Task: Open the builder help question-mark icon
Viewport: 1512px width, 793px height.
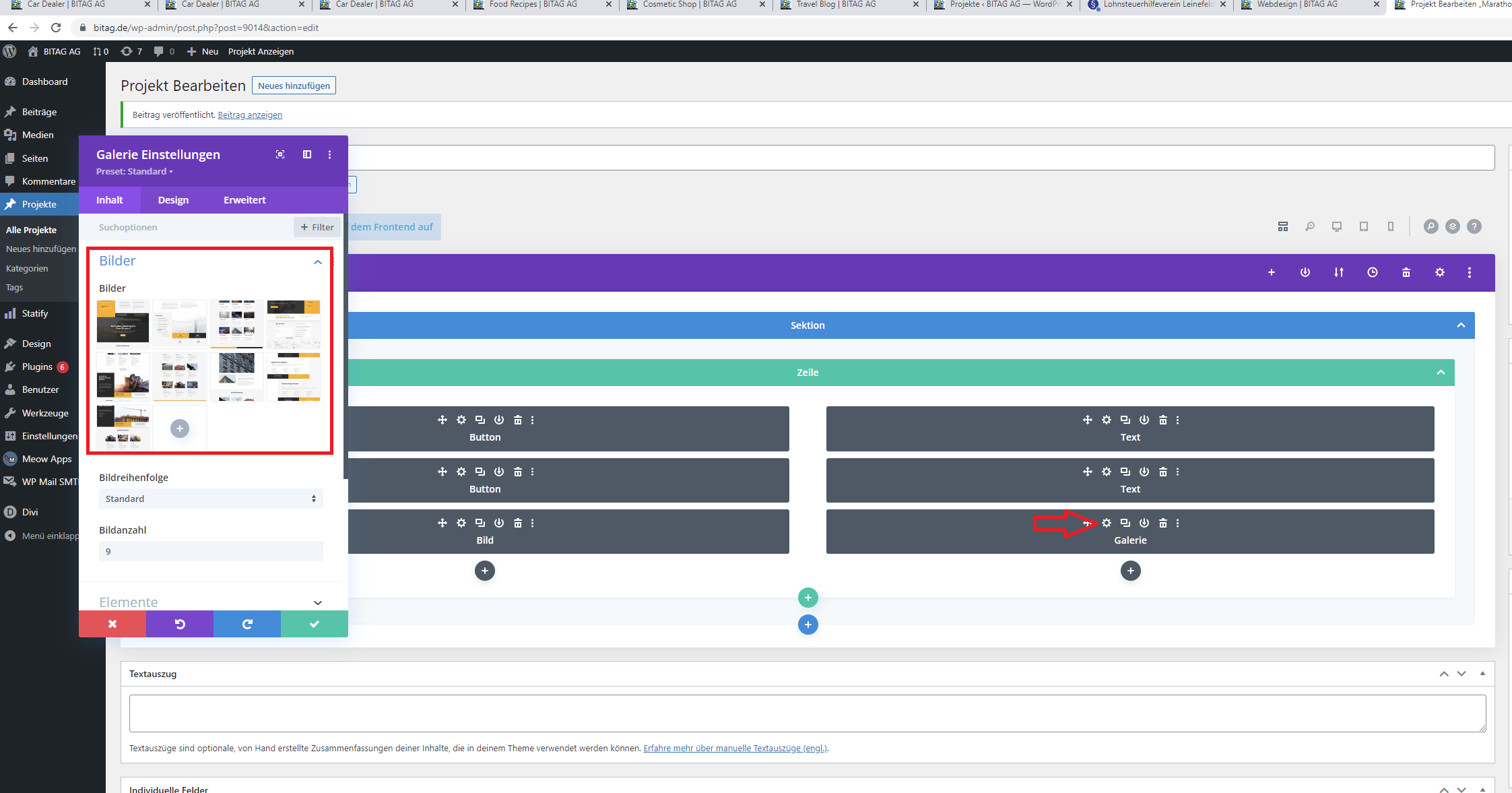Action: click(1475, 226)
